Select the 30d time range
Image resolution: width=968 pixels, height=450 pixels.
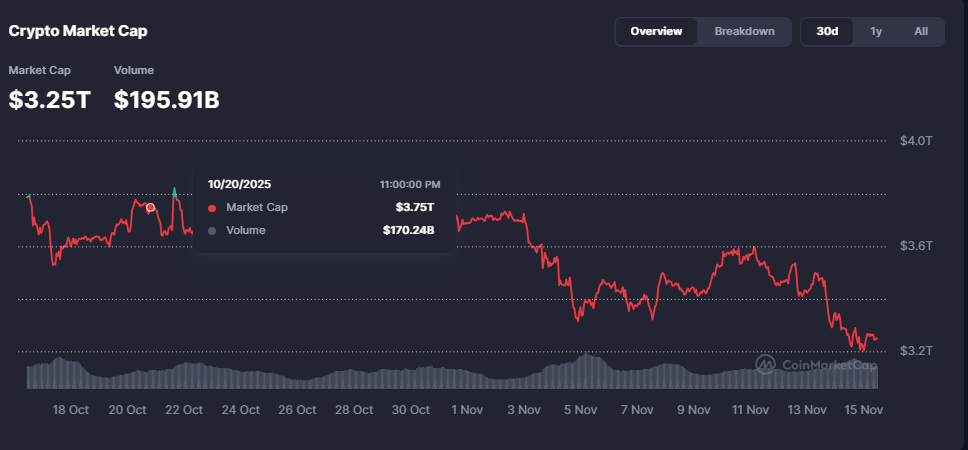coord(827,31)
